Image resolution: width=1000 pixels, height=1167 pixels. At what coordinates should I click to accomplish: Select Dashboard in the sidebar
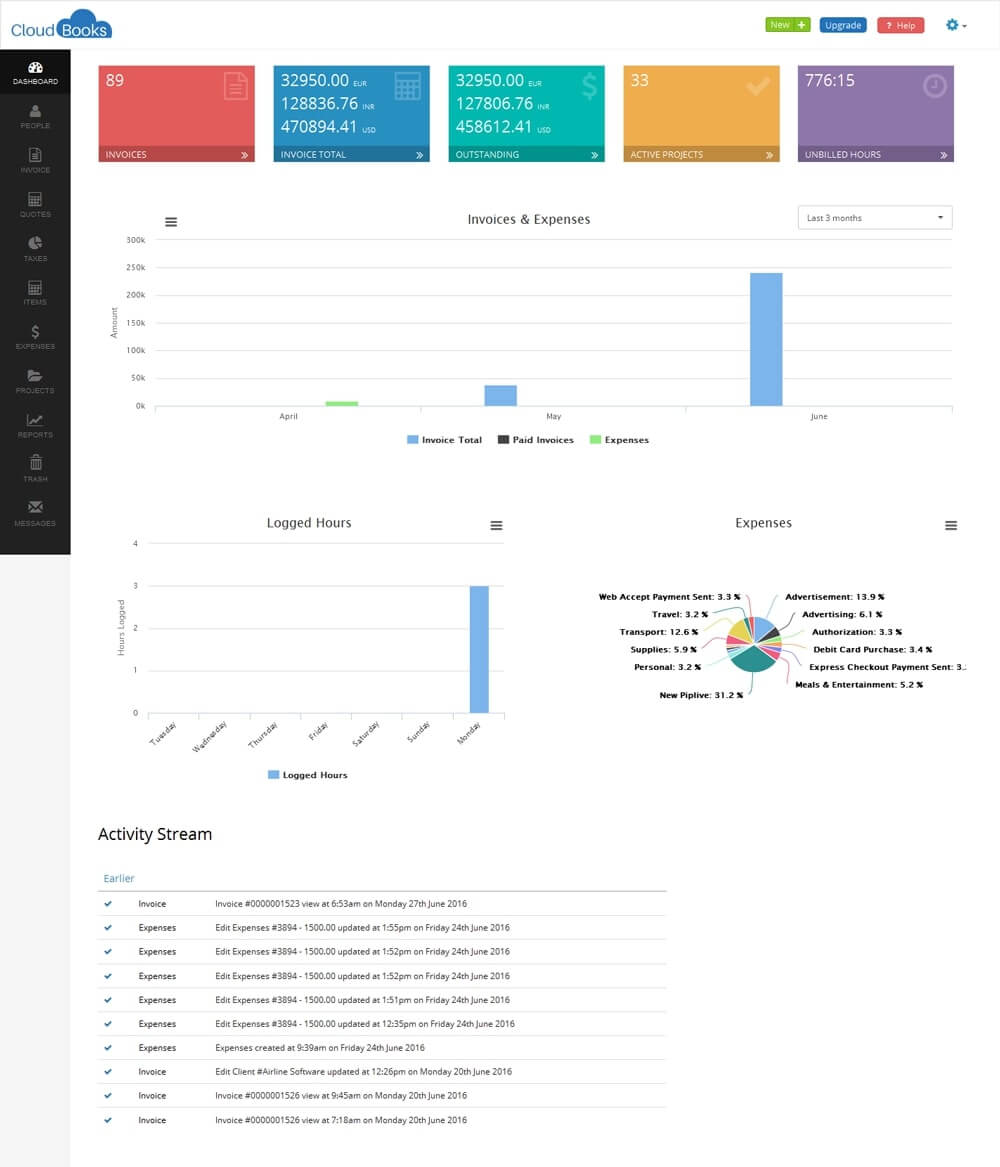[x=35, y=72]
